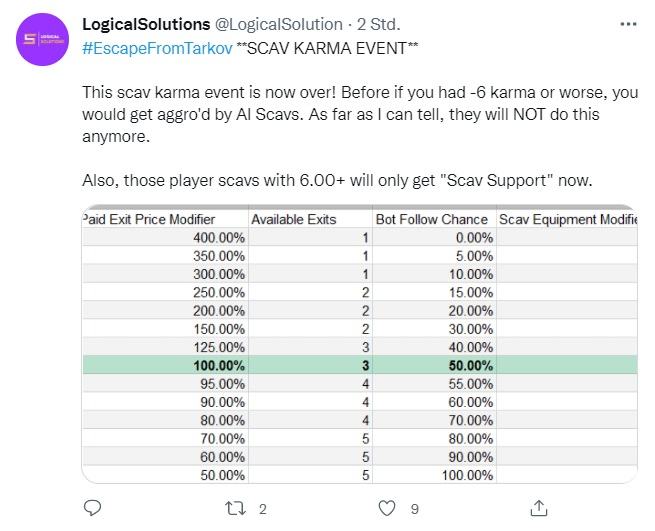Open the 2 Std. timestamp link

[378, 25]
